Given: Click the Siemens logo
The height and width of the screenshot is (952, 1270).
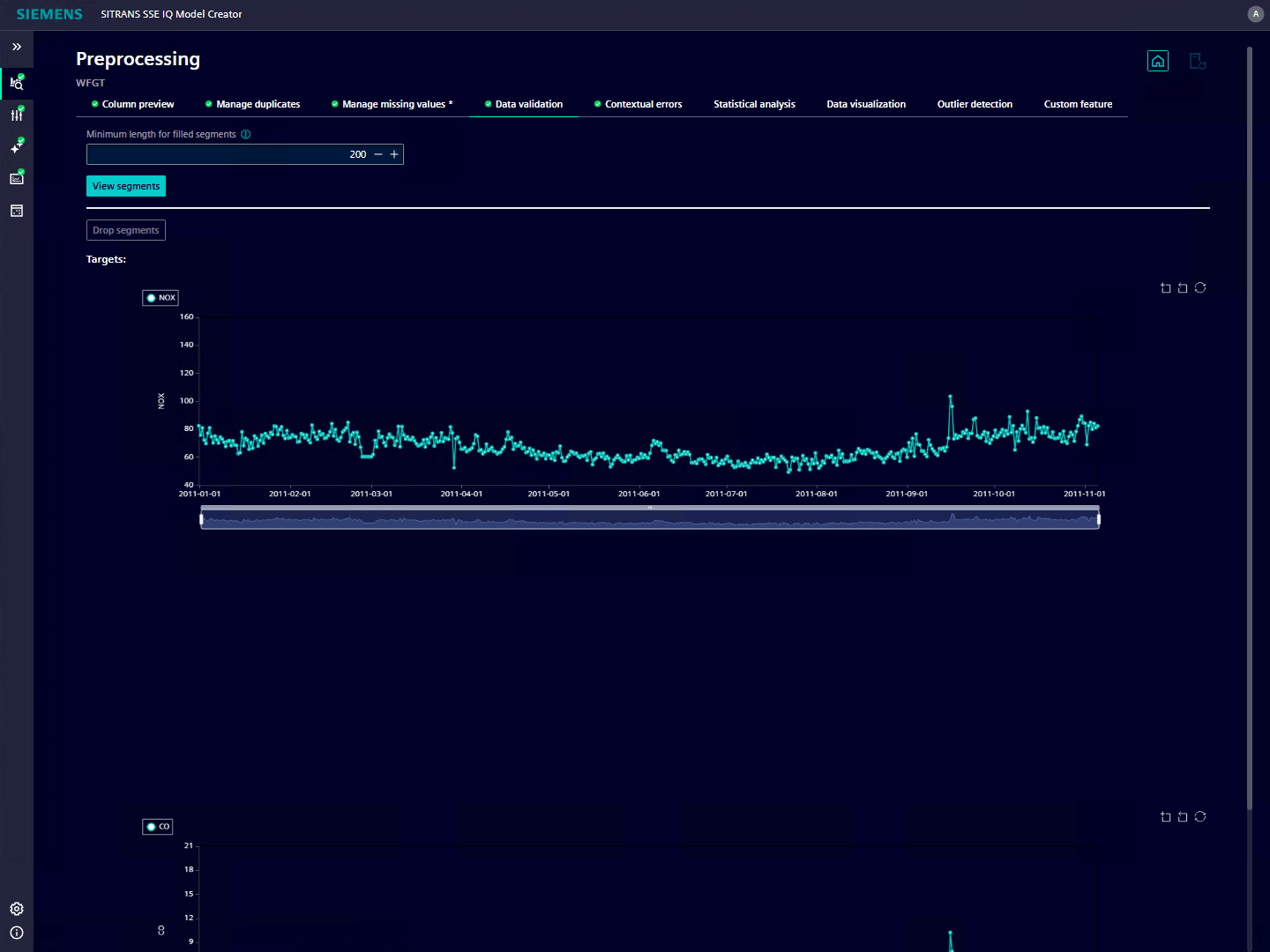Looking at the screenshot, I should 49,14.
